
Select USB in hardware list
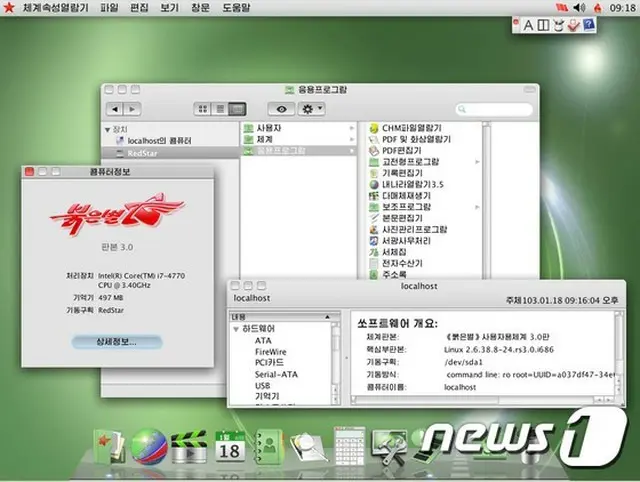[x=262, y=386]
